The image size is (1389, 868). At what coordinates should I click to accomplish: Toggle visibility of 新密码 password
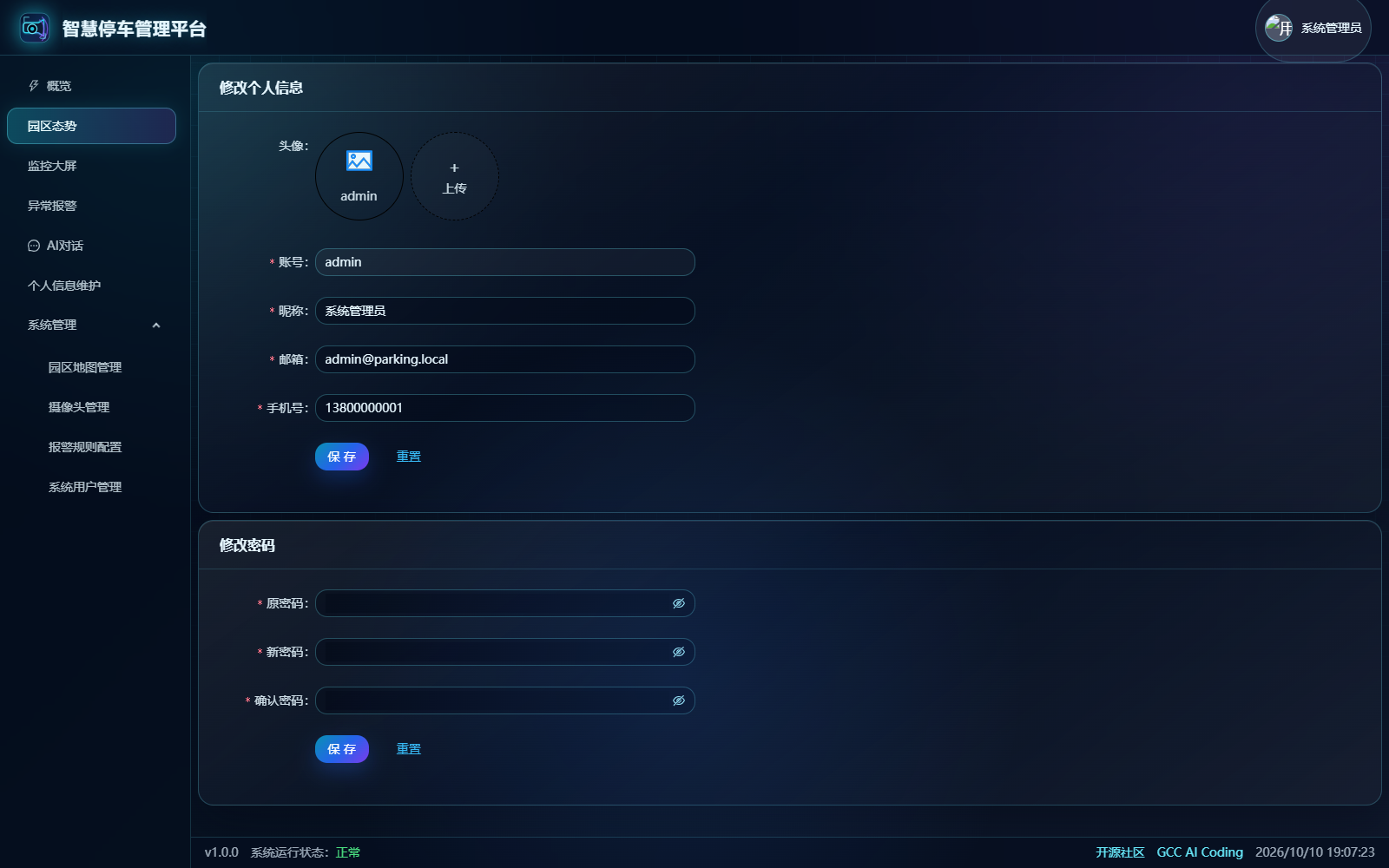point(679,652)
